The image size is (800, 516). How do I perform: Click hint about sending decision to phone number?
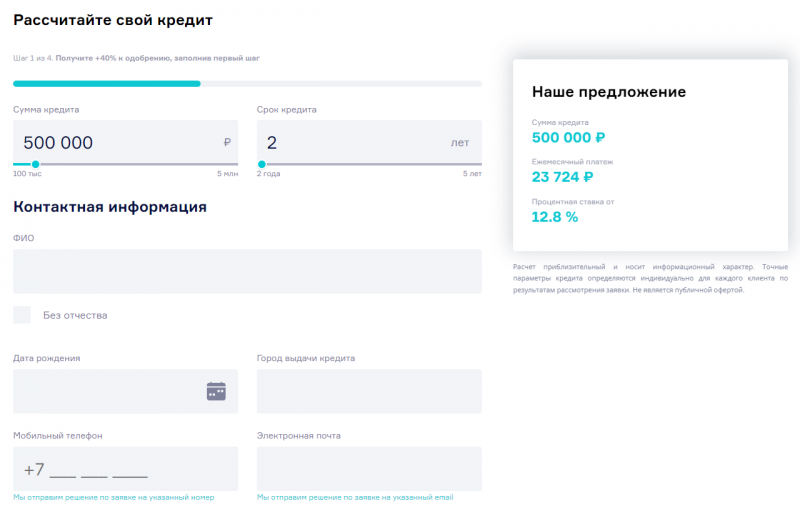(114, 498)
